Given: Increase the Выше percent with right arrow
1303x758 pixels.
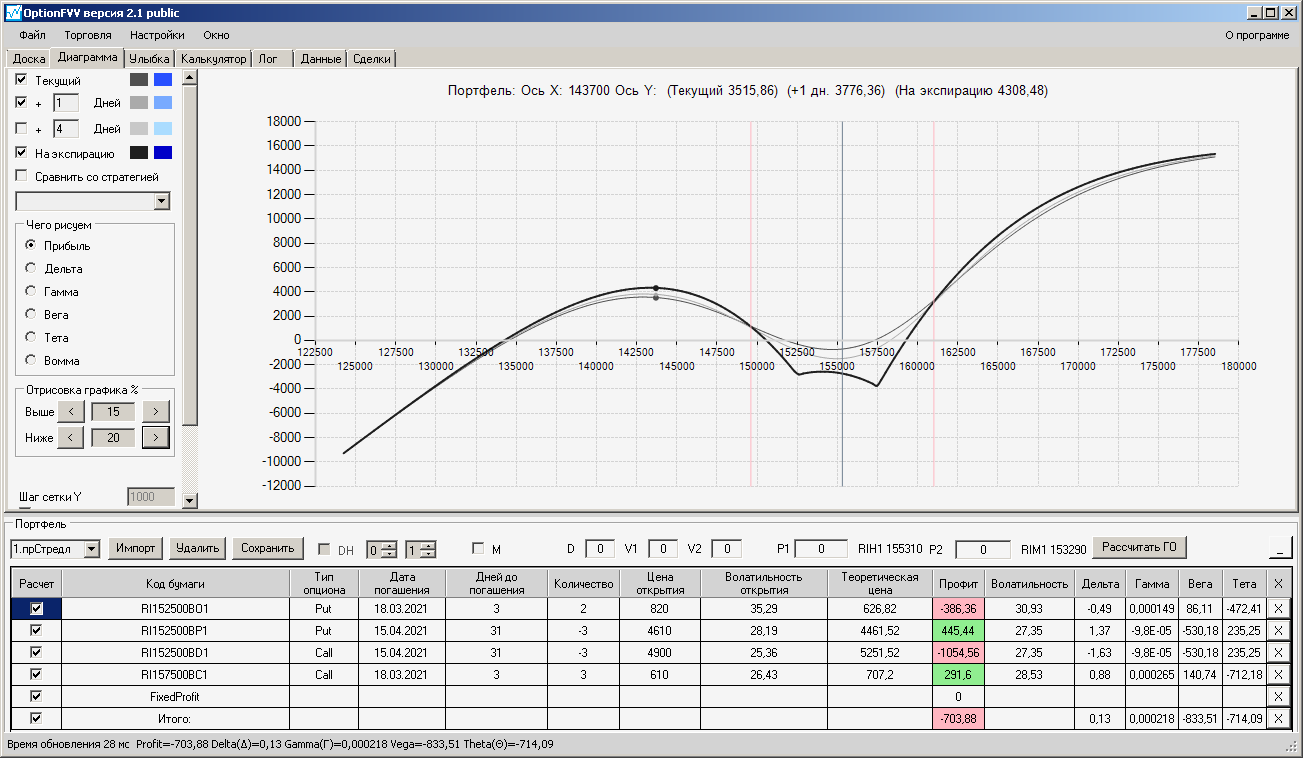Looking at the screenshot, I should (x=156, y=411).
